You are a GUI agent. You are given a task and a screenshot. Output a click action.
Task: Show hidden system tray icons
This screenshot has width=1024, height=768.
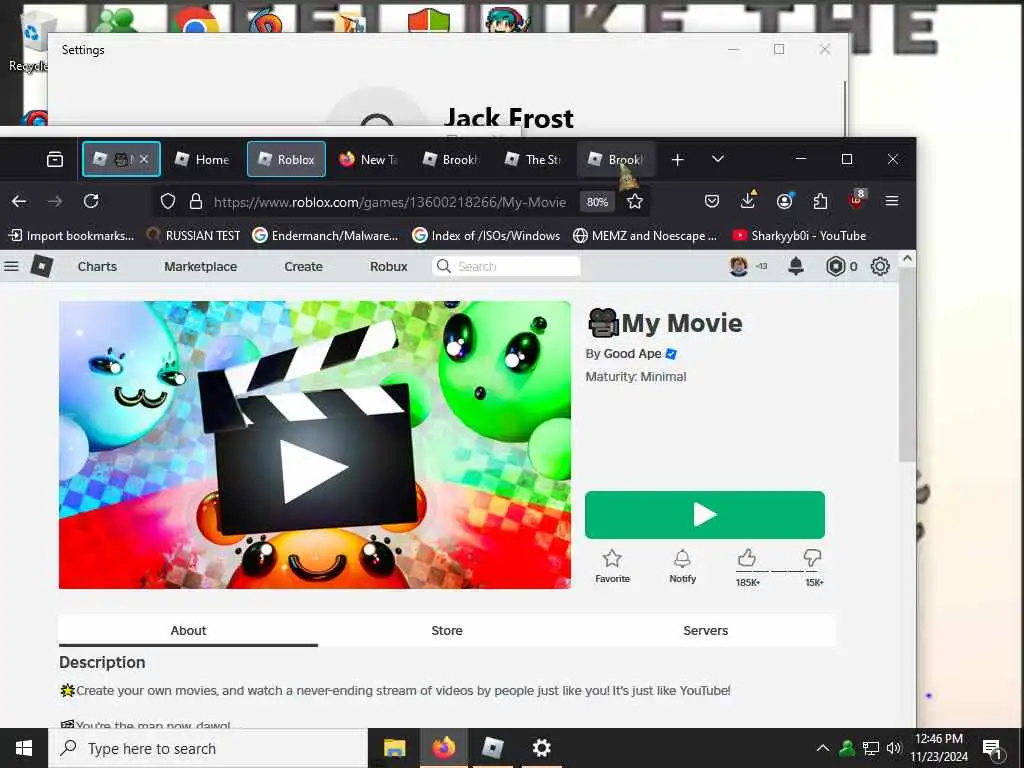[x=823, y=748]
